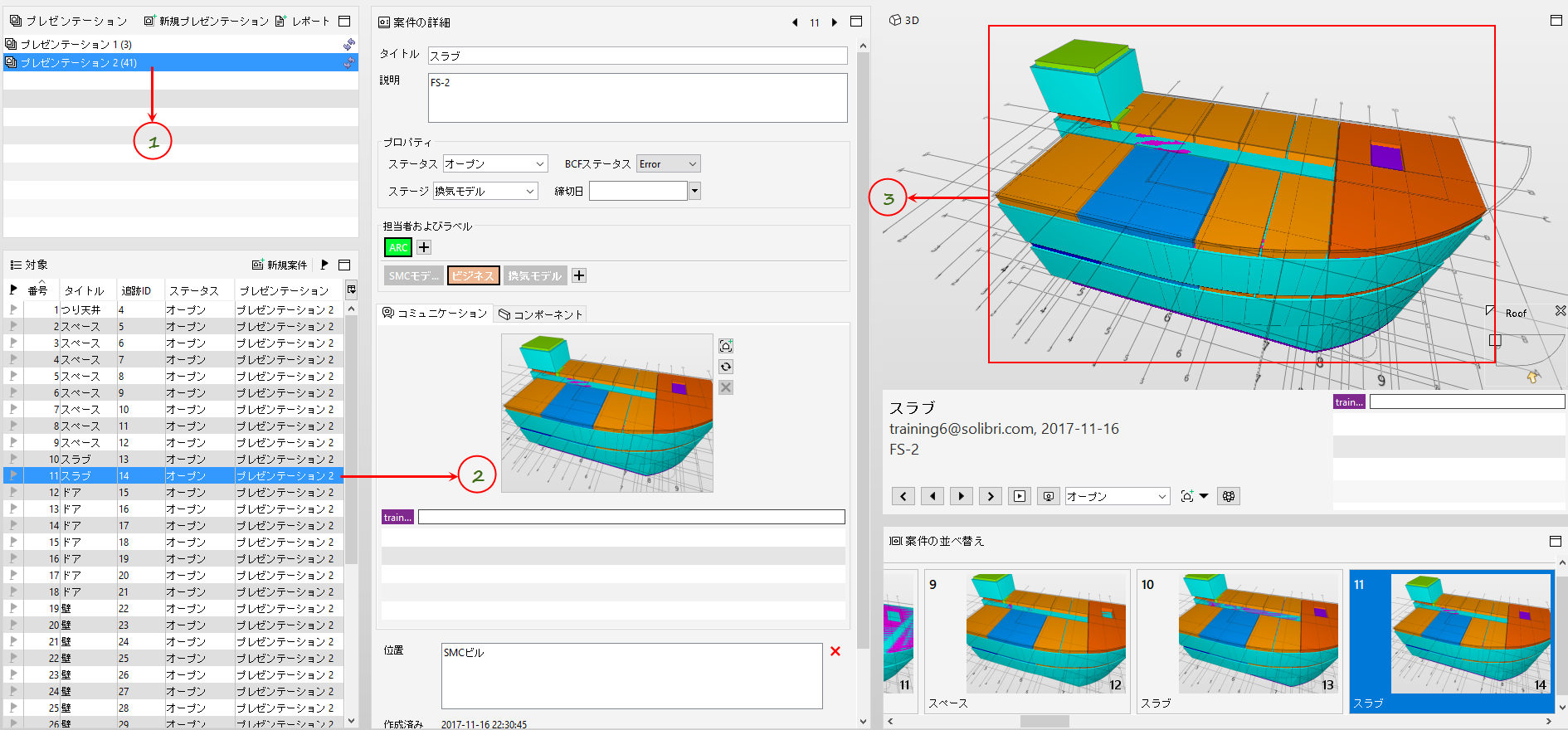1568x730 pixels.
Task: Open the 締切日 date picker arrow
Action: 695,191
